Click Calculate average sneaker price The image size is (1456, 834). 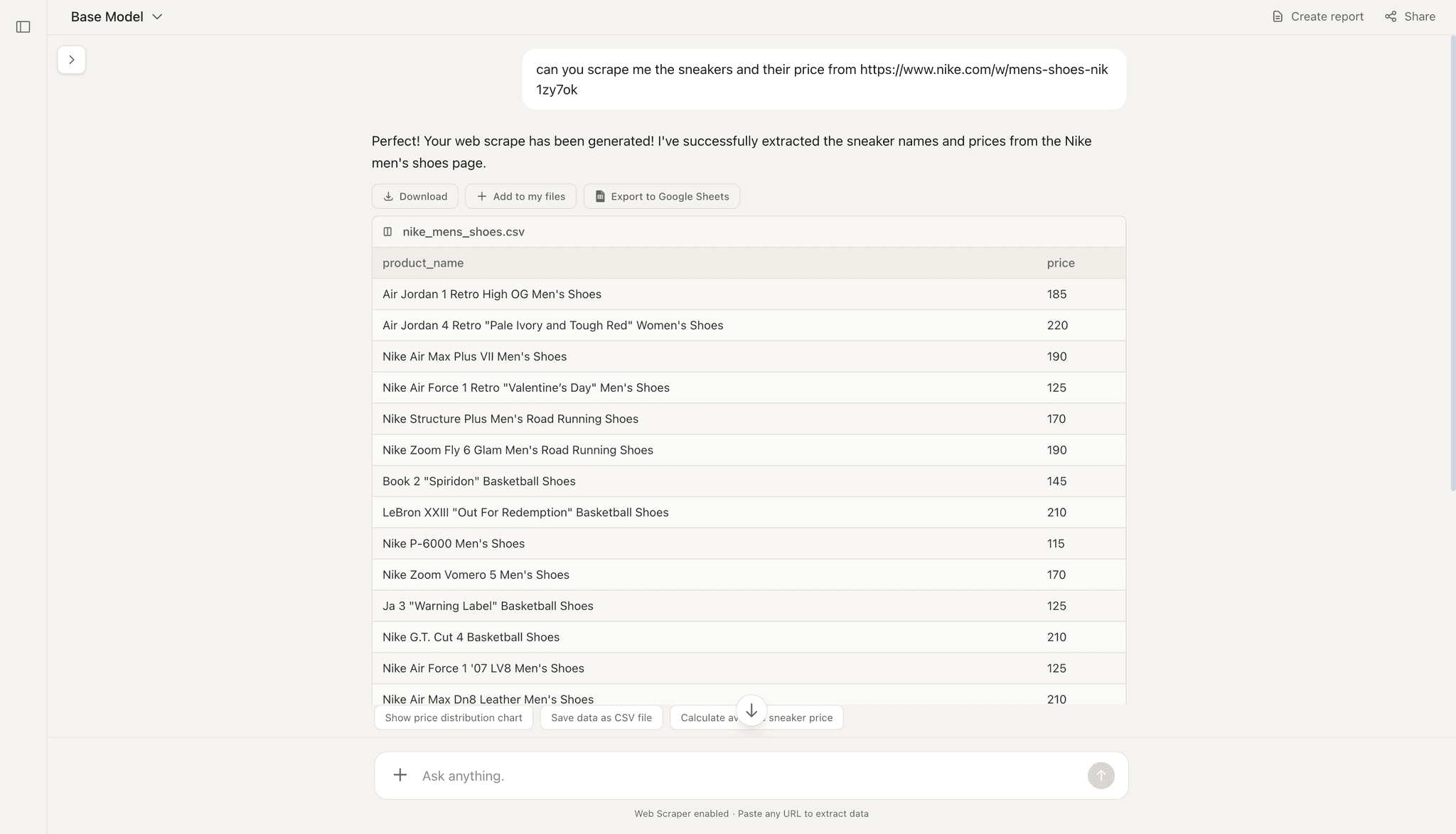756,717
